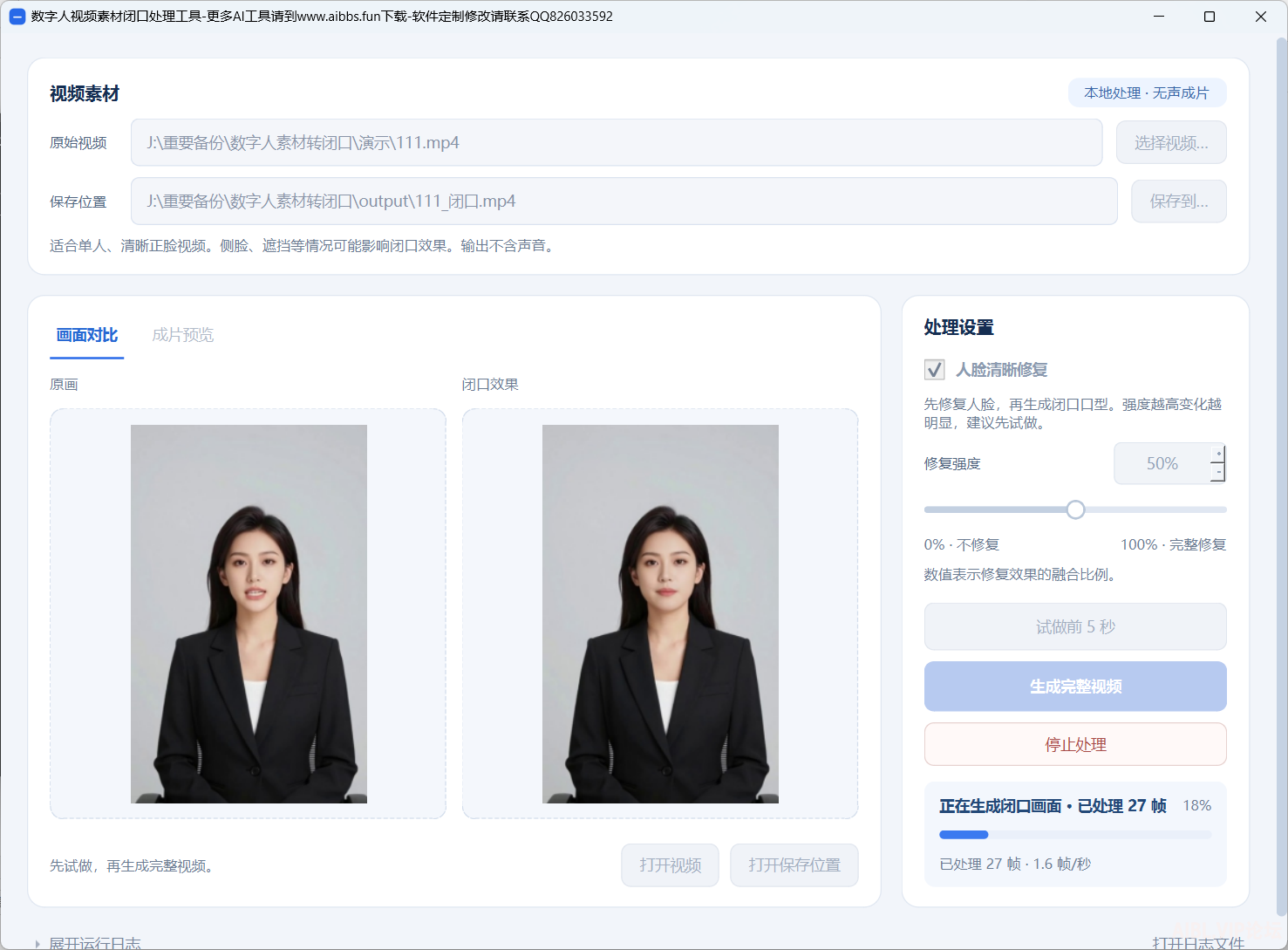
Task: Switch to the 画面对比 tab
Action: pyautogui.click(x=87, y=335)
